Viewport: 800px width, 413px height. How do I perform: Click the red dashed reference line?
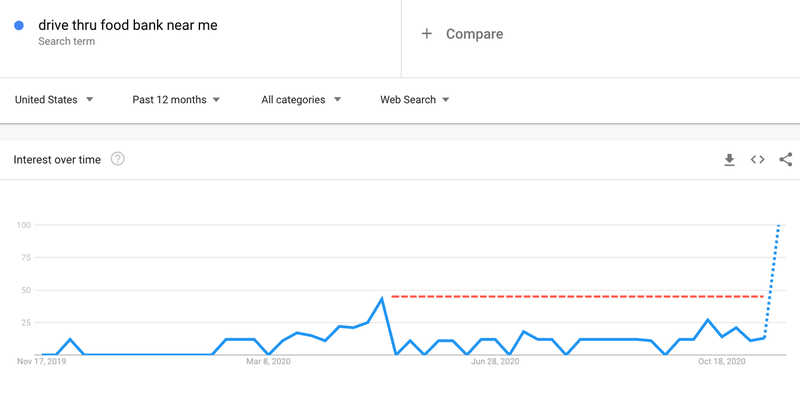pos(578,296)
